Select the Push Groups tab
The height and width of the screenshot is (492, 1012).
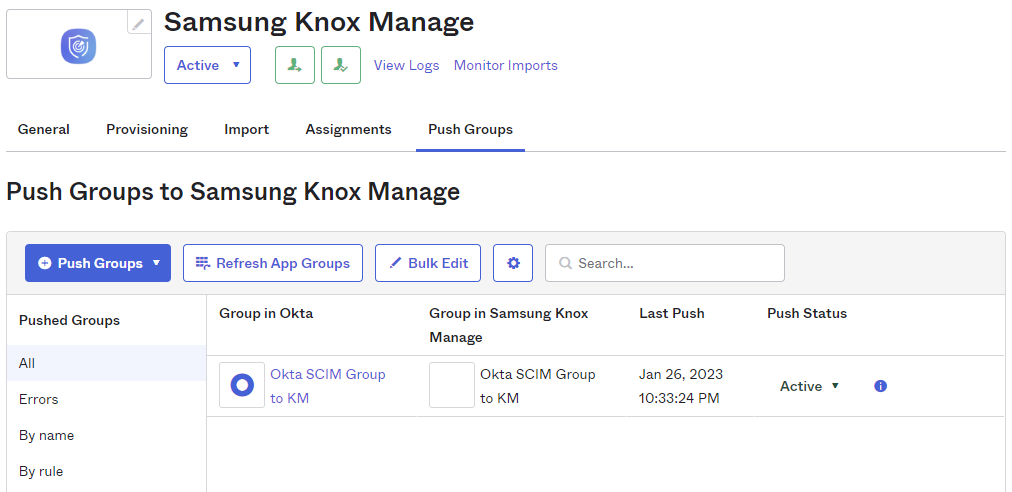pyautogui.click(x=471, y=130)
